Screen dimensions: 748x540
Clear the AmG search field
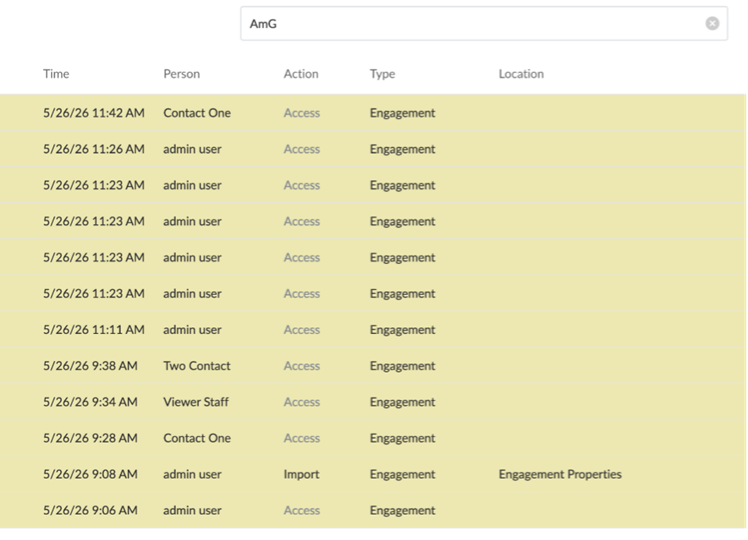[712, 23]
